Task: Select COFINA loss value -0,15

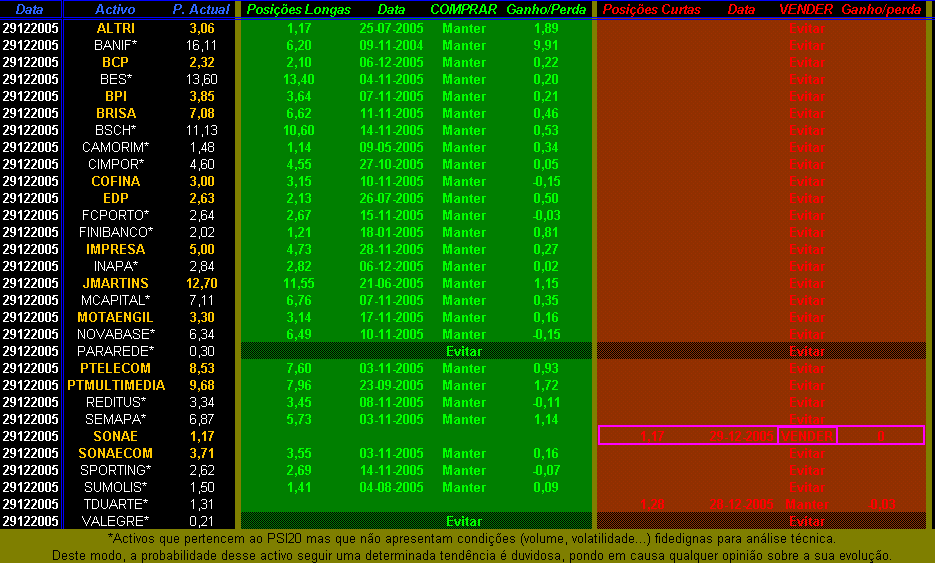Action: (546, 181)
